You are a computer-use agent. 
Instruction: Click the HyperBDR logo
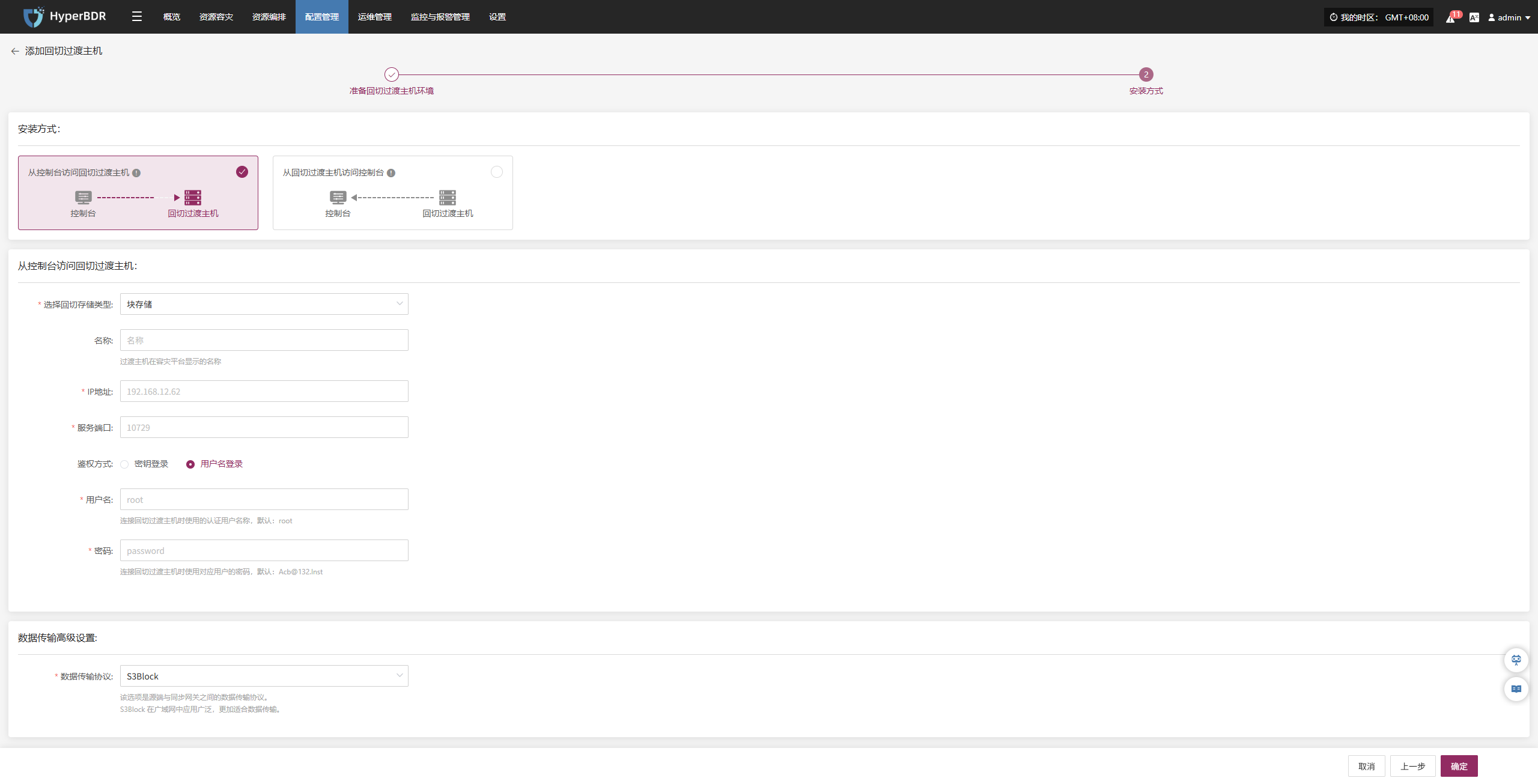tap(65, 17)
